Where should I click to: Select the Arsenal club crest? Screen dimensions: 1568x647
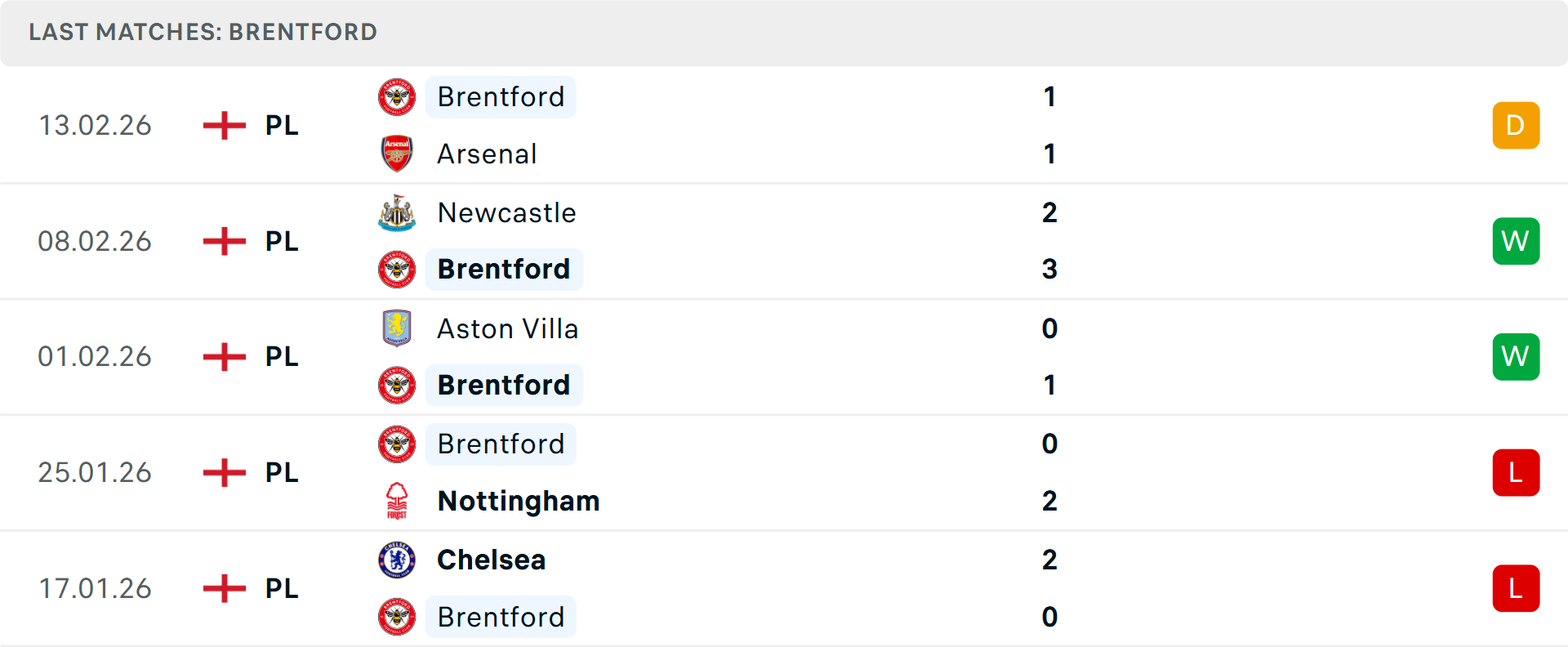[x=397, y=154]
